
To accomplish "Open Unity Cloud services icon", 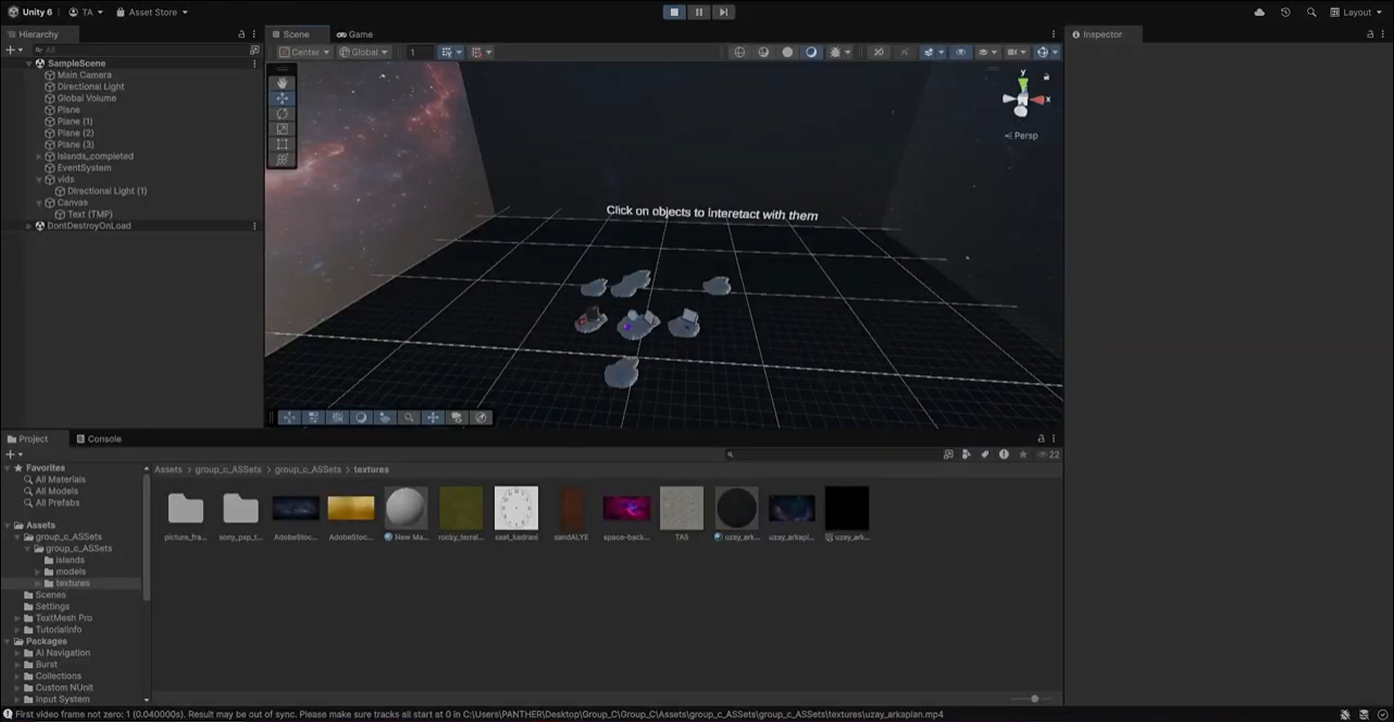I will (1259, 12).
